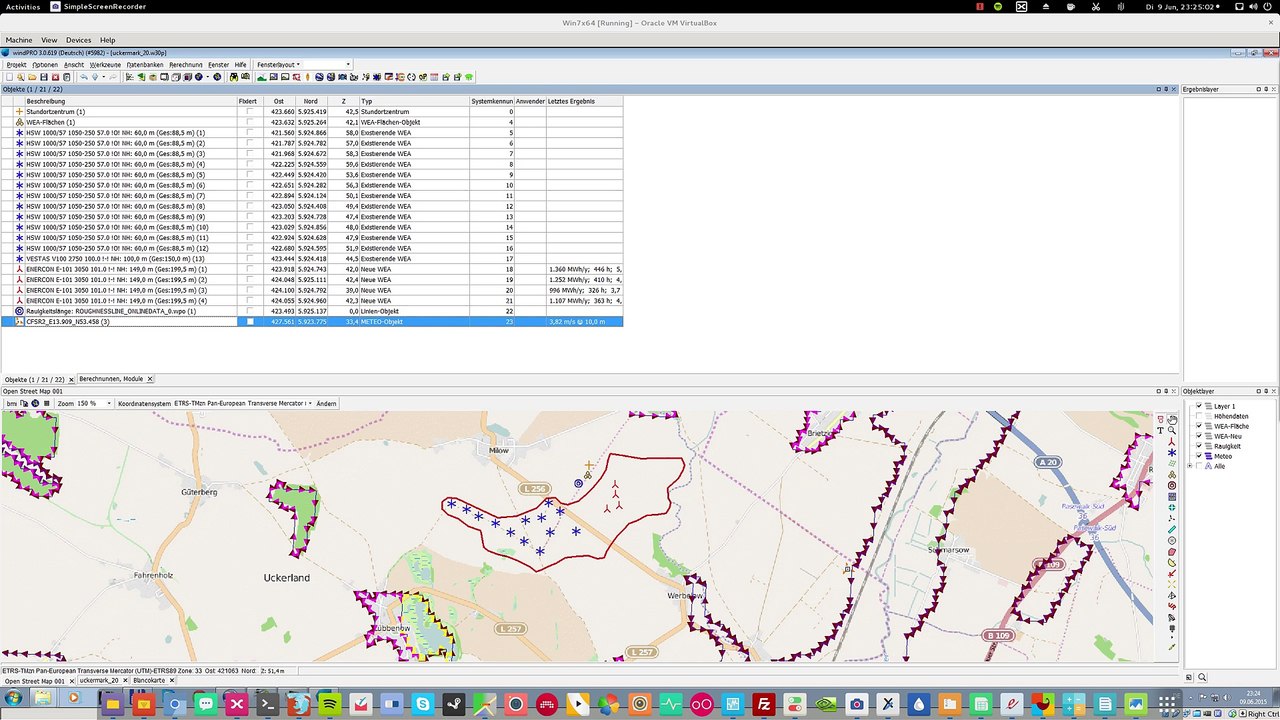Viewport: 1280px width, 720px height.
Task: Expand the Alle node in Objektlayer tree
Action: [x=1190, y=466]
